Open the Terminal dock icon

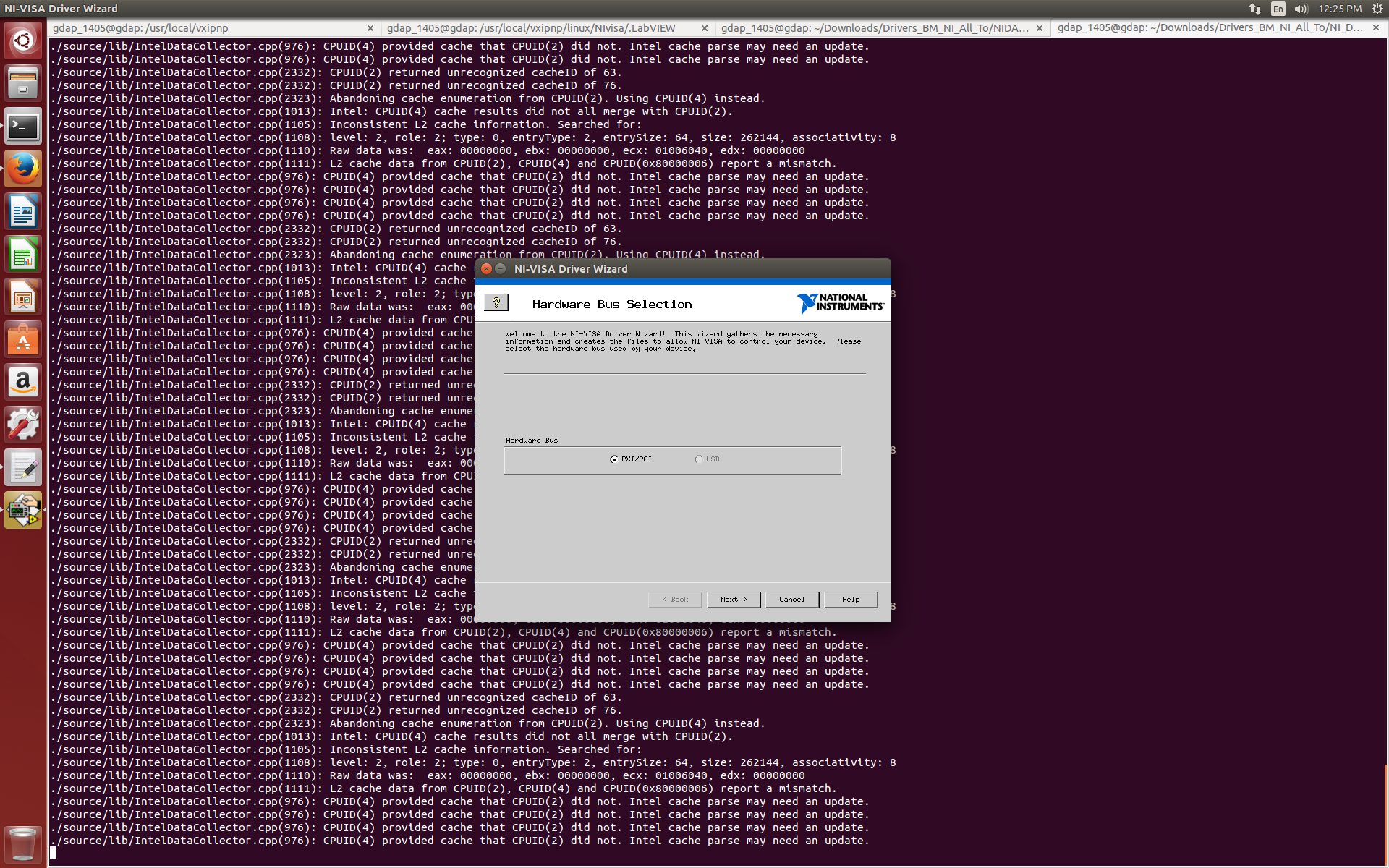tap(23, 127)
